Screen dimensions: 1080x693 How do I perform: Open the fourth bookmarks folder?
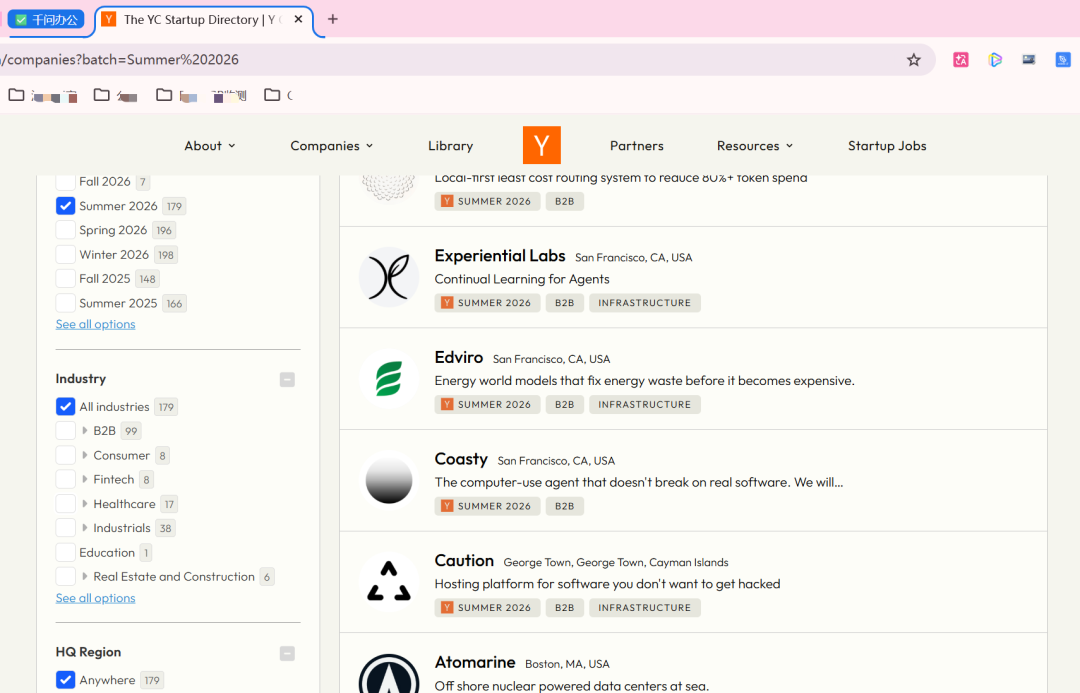click(279, 95)
